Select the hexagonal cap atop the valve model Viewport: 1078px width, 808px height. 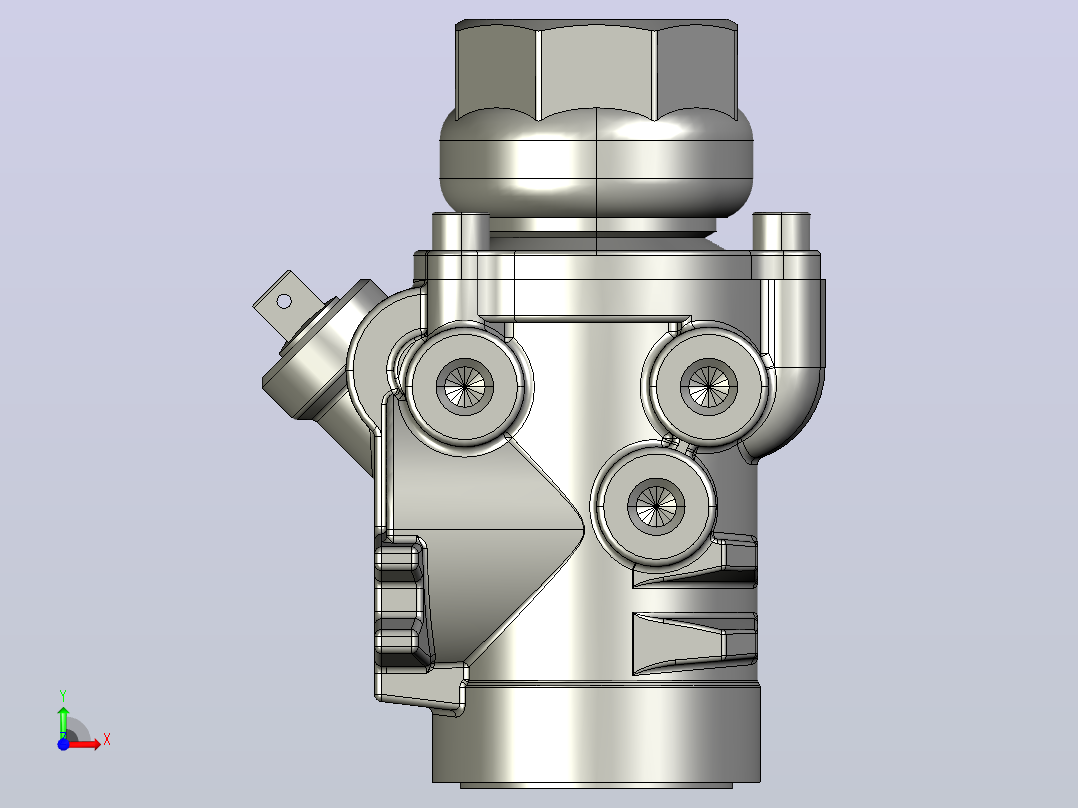[x=597, y=69]
